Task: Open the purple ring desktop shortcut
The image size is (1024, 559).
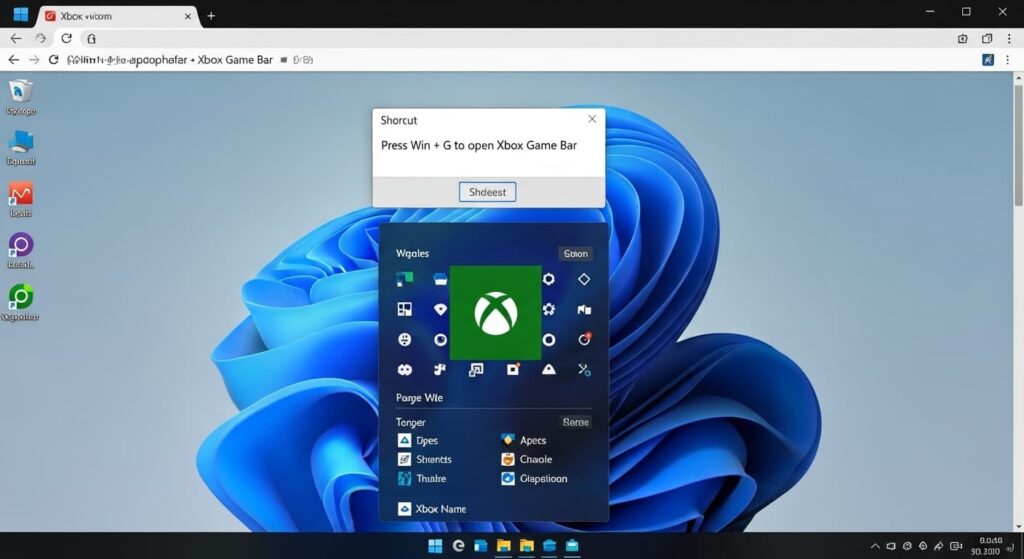Action: [x=20, y=251]
